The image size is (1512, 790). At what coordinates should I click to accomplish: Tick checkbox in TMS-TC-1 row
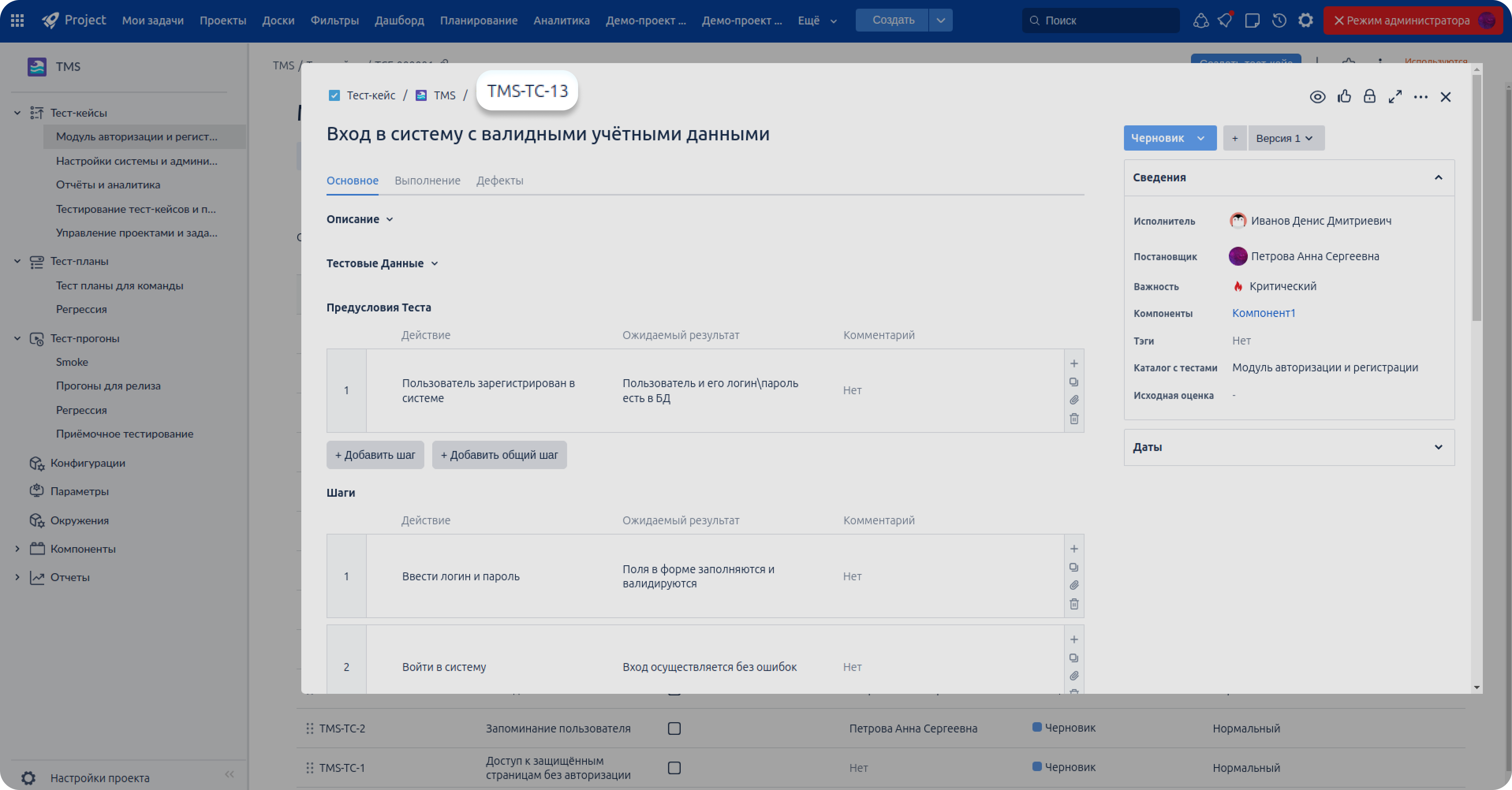pos(674,768)
